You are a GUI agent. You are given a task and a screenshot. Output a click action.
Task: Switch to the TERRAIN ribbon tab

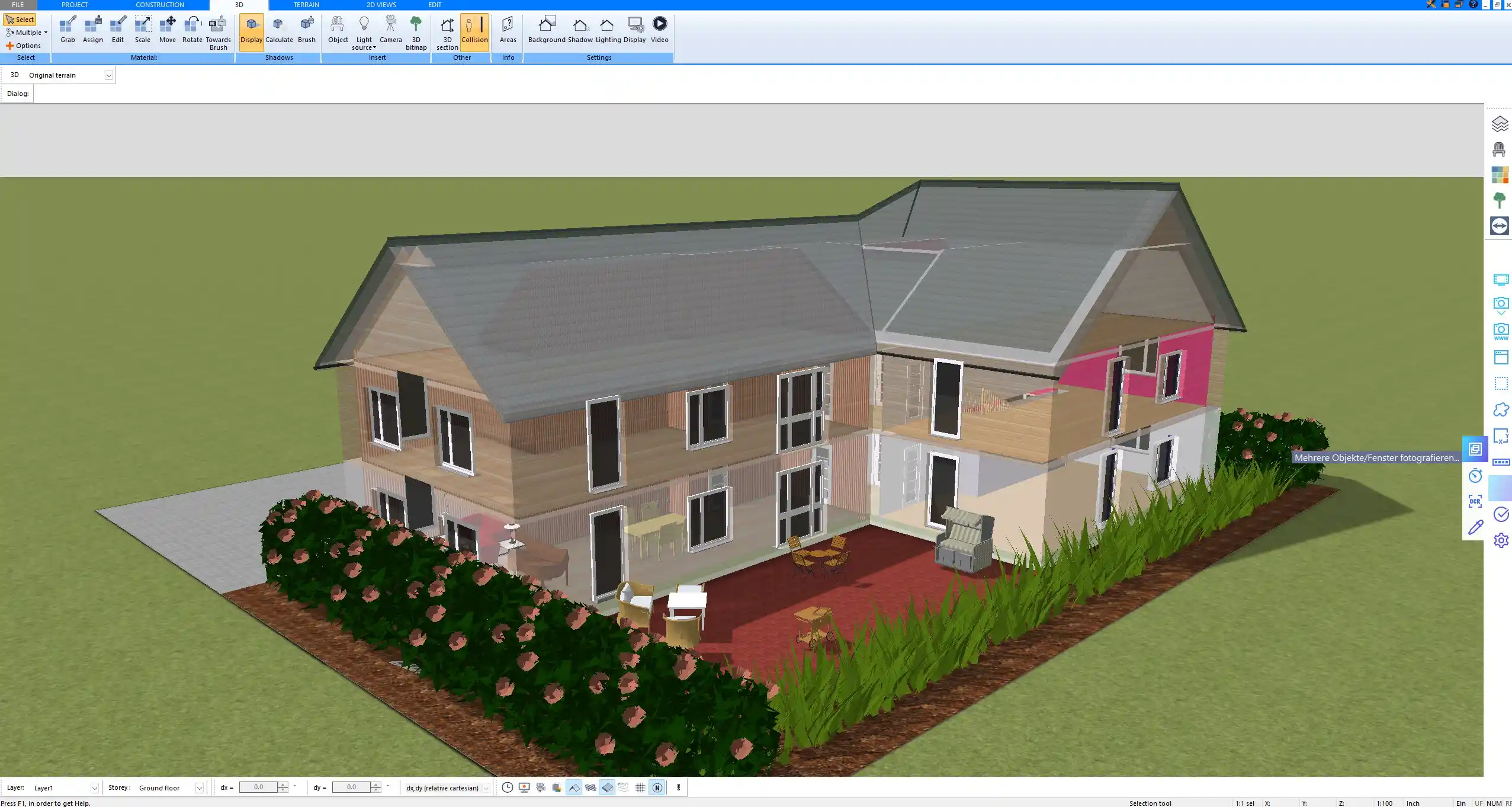click(x=306, y=5)
